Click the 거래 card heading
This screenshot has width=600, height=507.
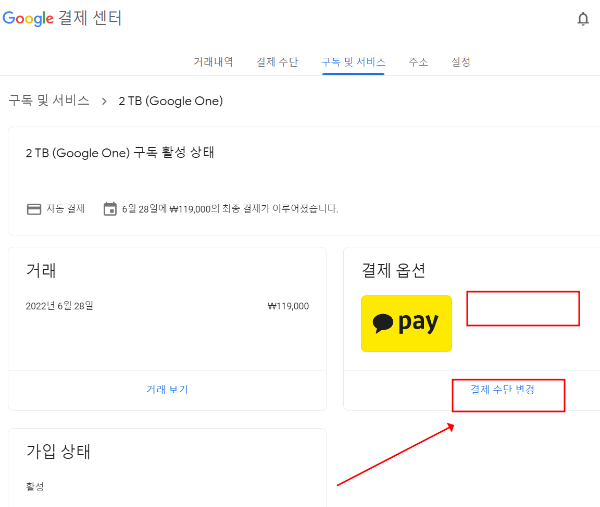[41, 270]
